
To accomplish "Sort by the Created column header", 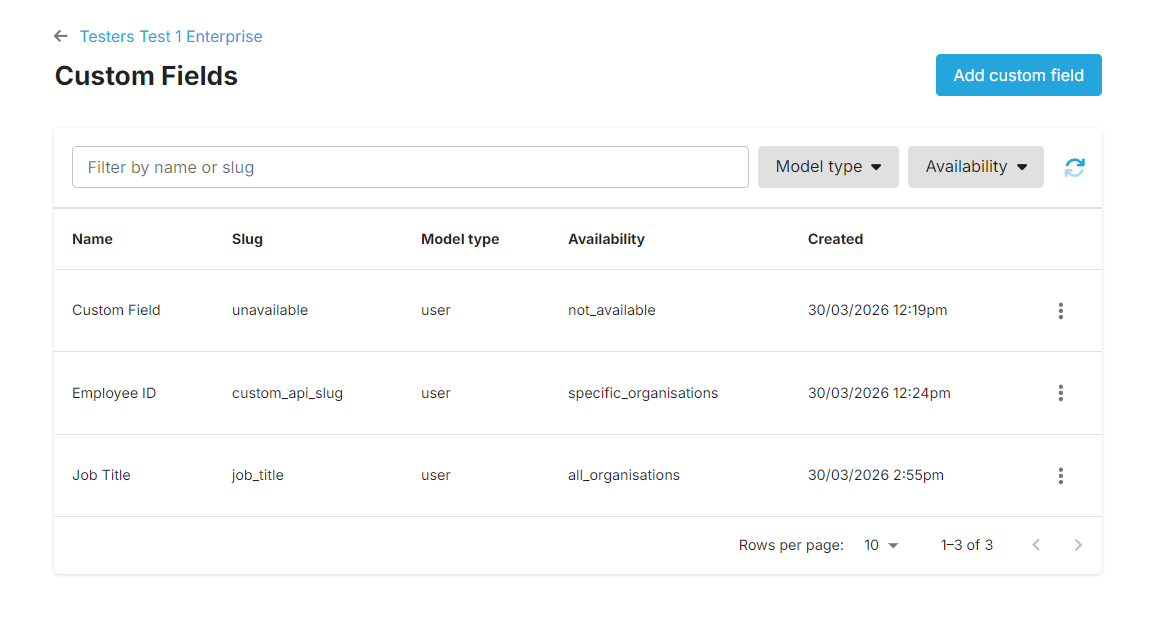I will (835, 239).
